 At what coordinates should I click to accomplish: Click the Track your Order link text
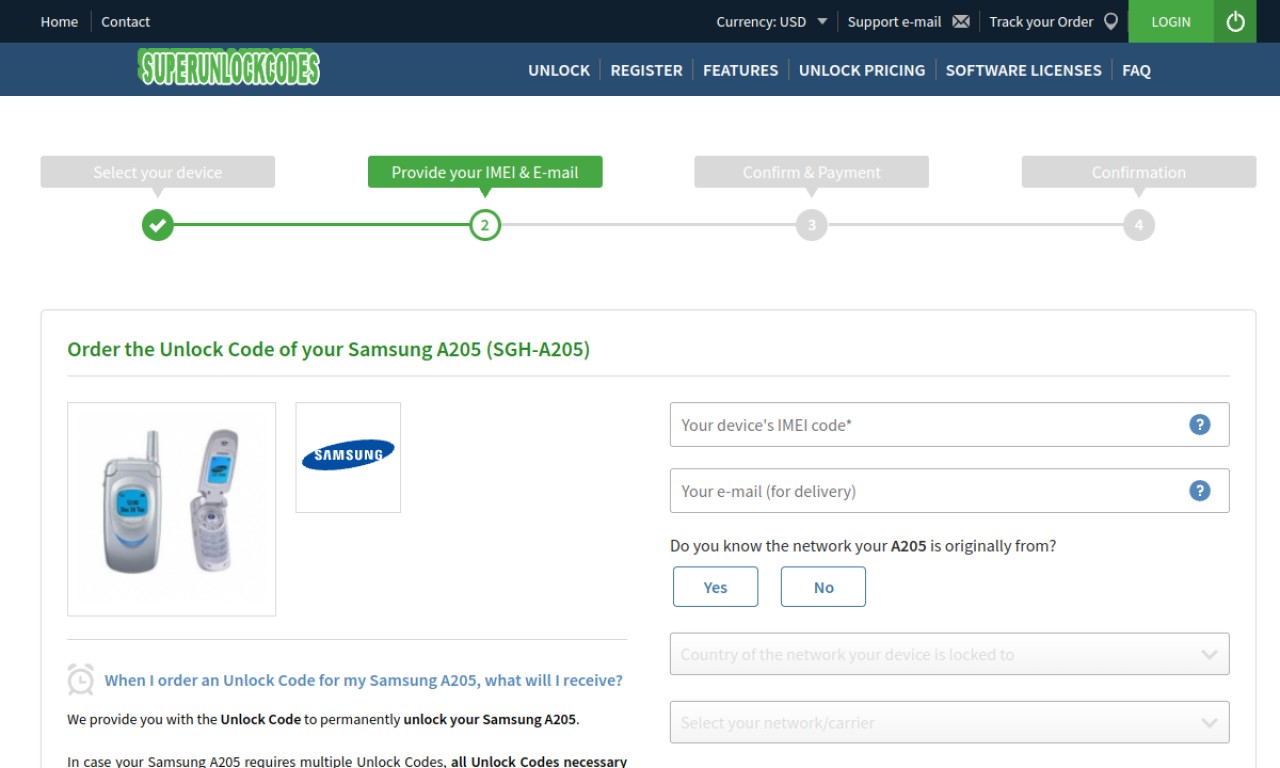pos(1041,21)
